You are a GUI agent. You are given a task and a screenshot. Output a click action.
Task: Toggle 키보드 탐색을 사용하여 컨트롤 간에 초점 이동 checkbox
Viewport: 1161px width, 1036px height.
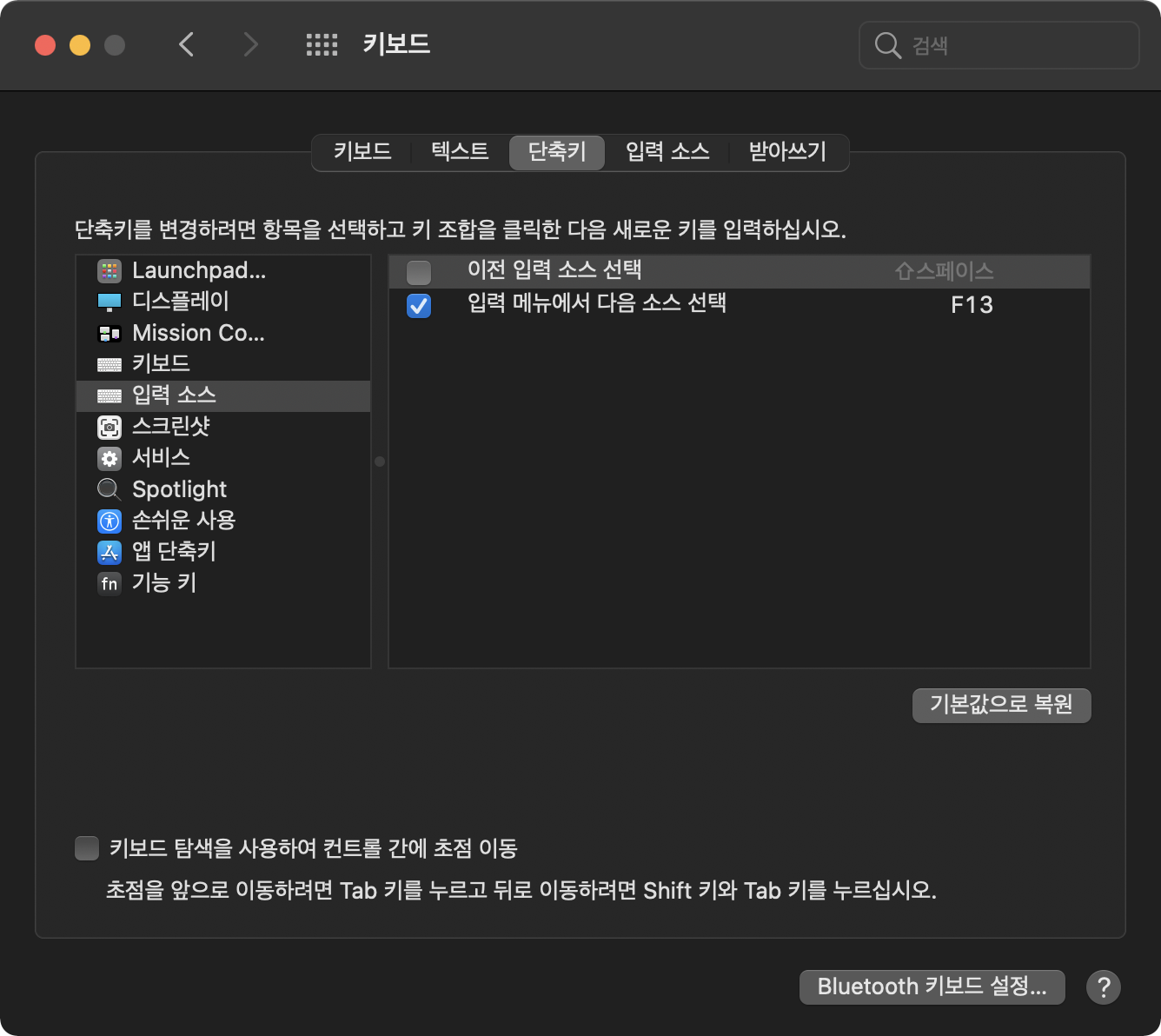(87, 847)
